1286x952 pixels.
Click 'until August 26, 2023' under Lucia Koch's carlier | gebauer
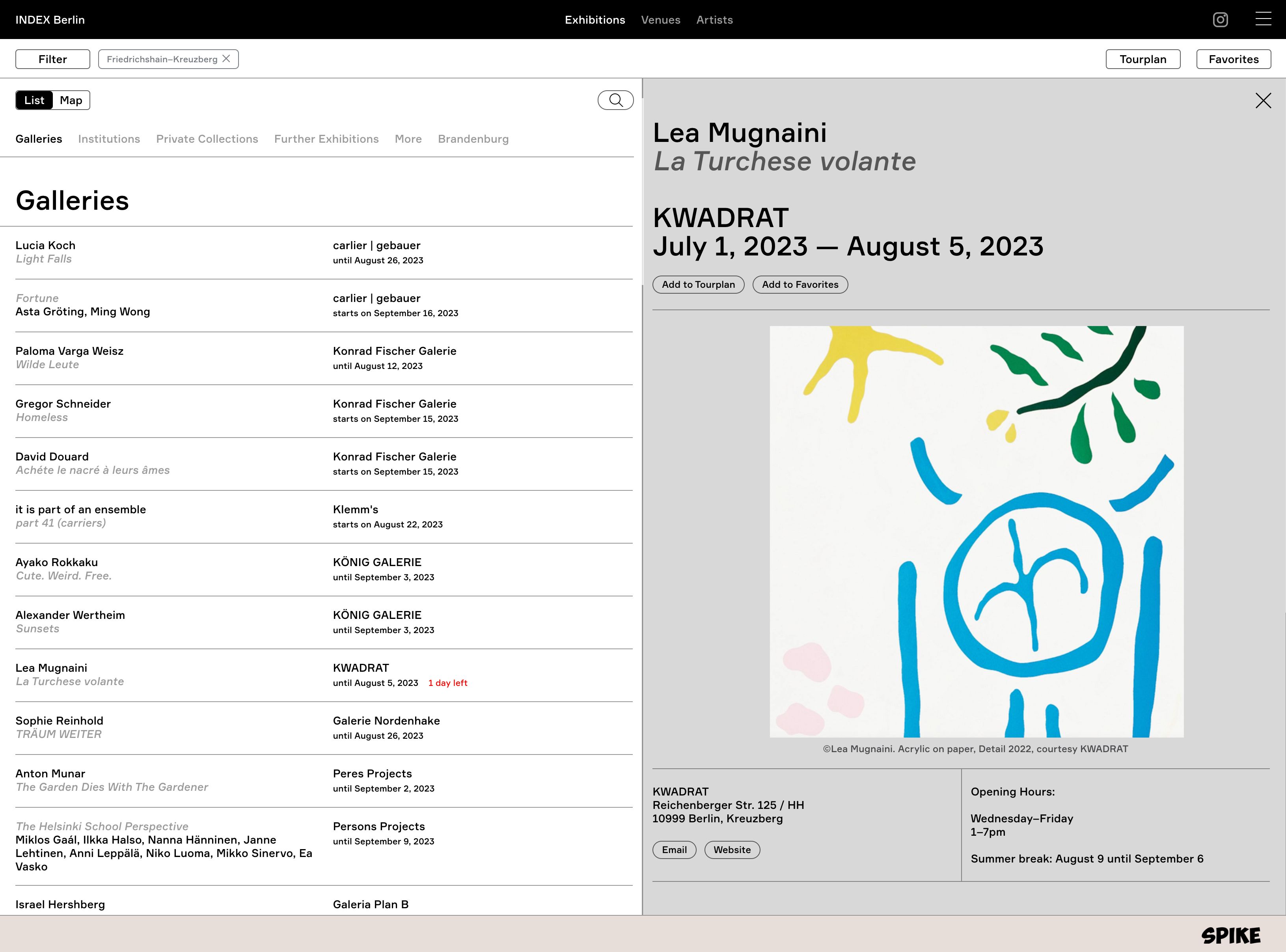[x=378, y=261]
